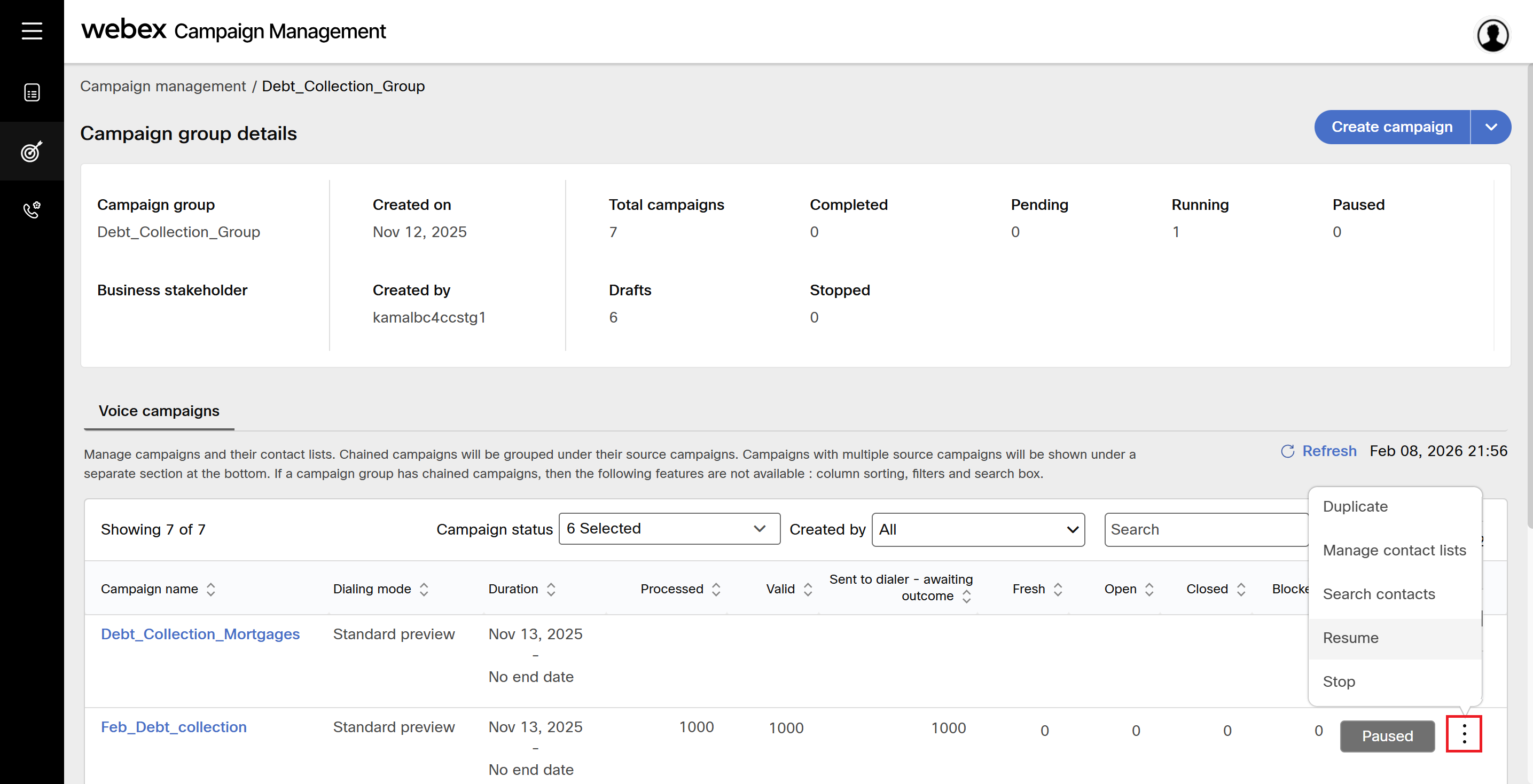
Task: Click the phone settings sidebar icon
Action: (x=32, y=209)
